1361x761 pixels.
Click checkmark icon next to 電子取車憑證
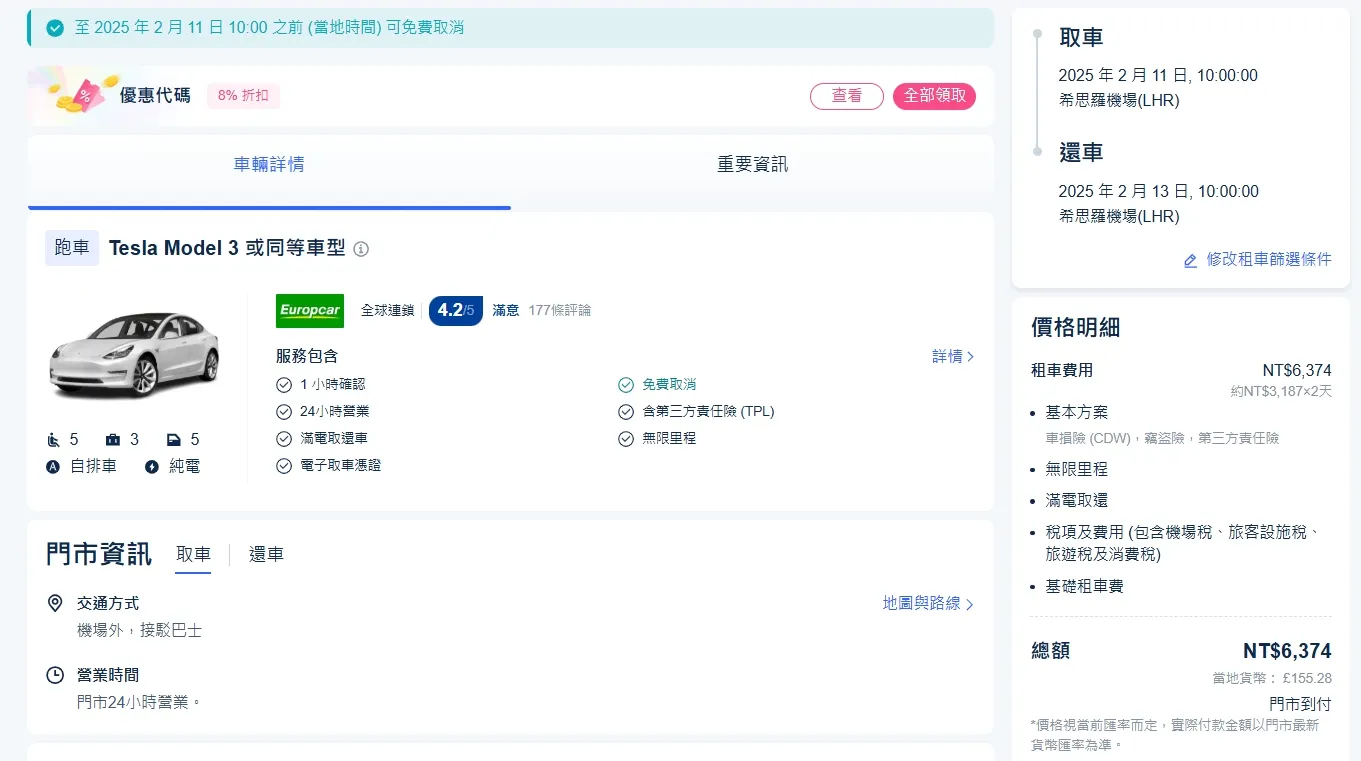click(x=284, y=466)
